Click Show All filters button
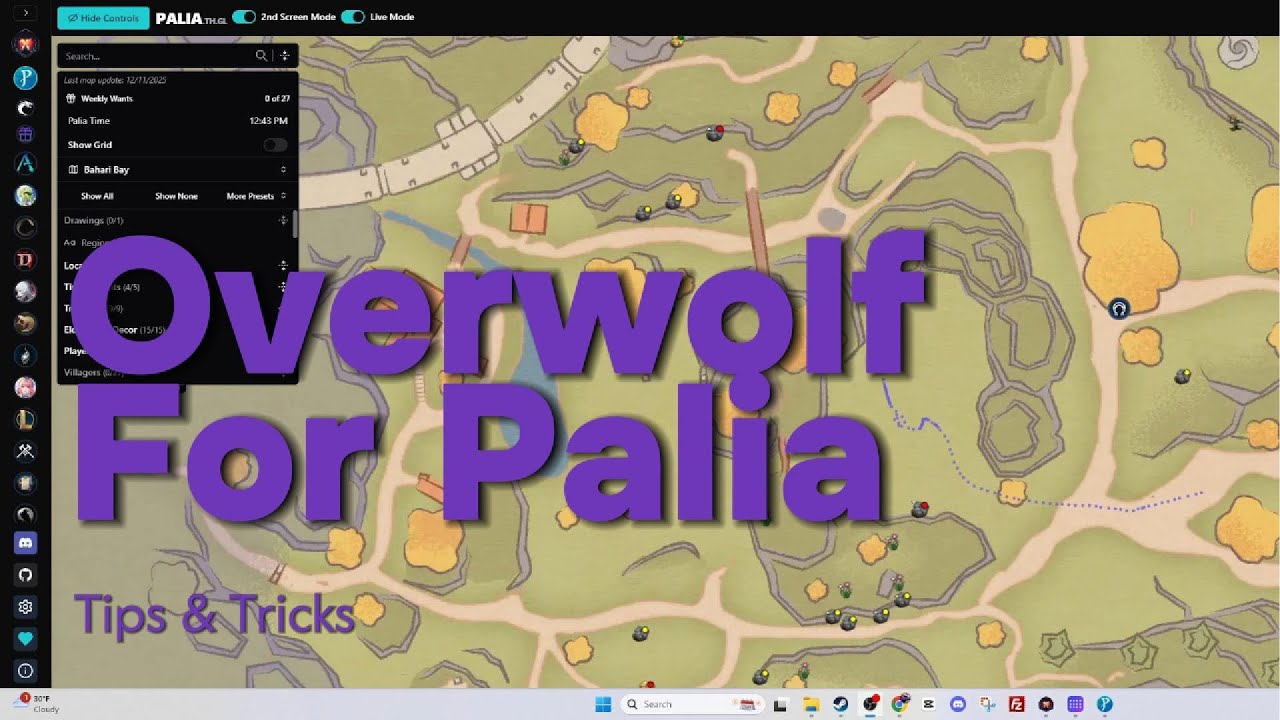 (x=97, y=196)
